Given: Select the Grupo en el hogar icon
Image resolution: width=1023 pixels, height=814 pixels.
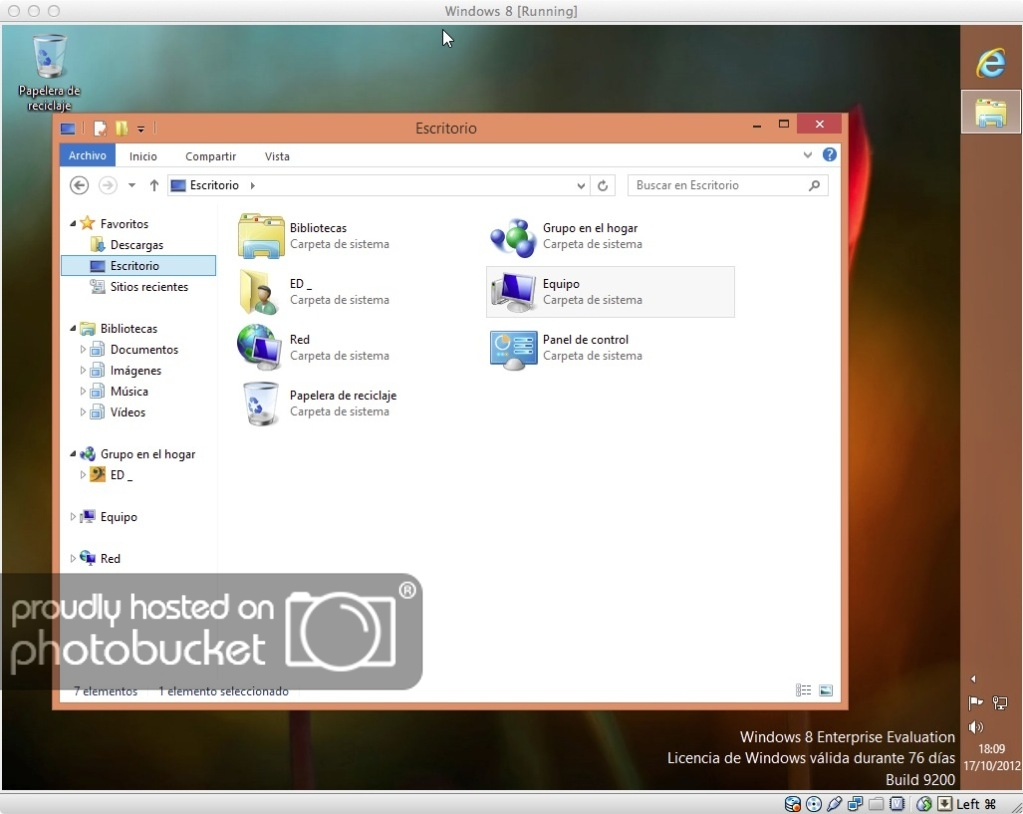Looking at the screenshot, I should tap(513, 236).
